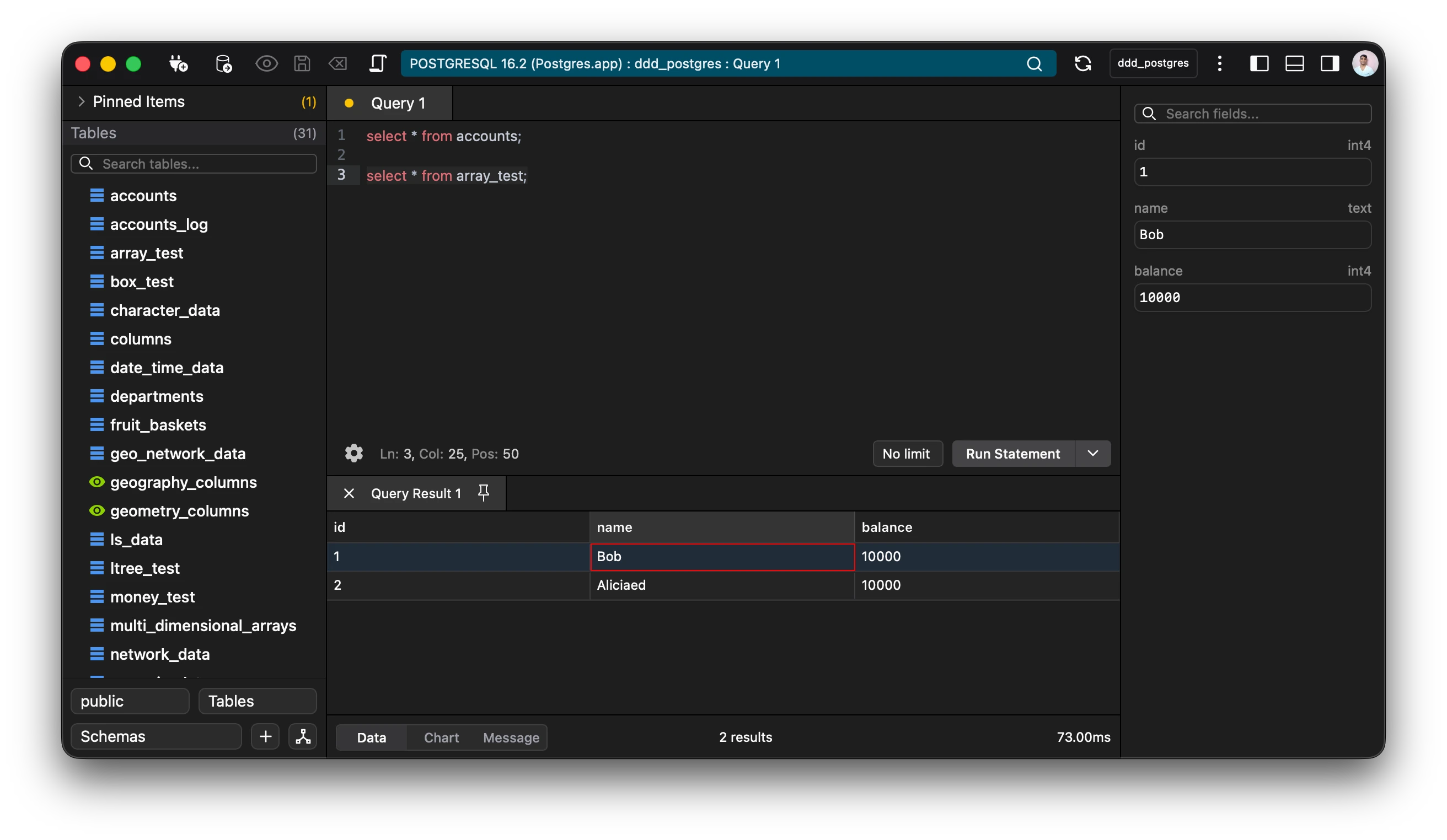Refresh the connection using refresh icon

[1084, 63]
